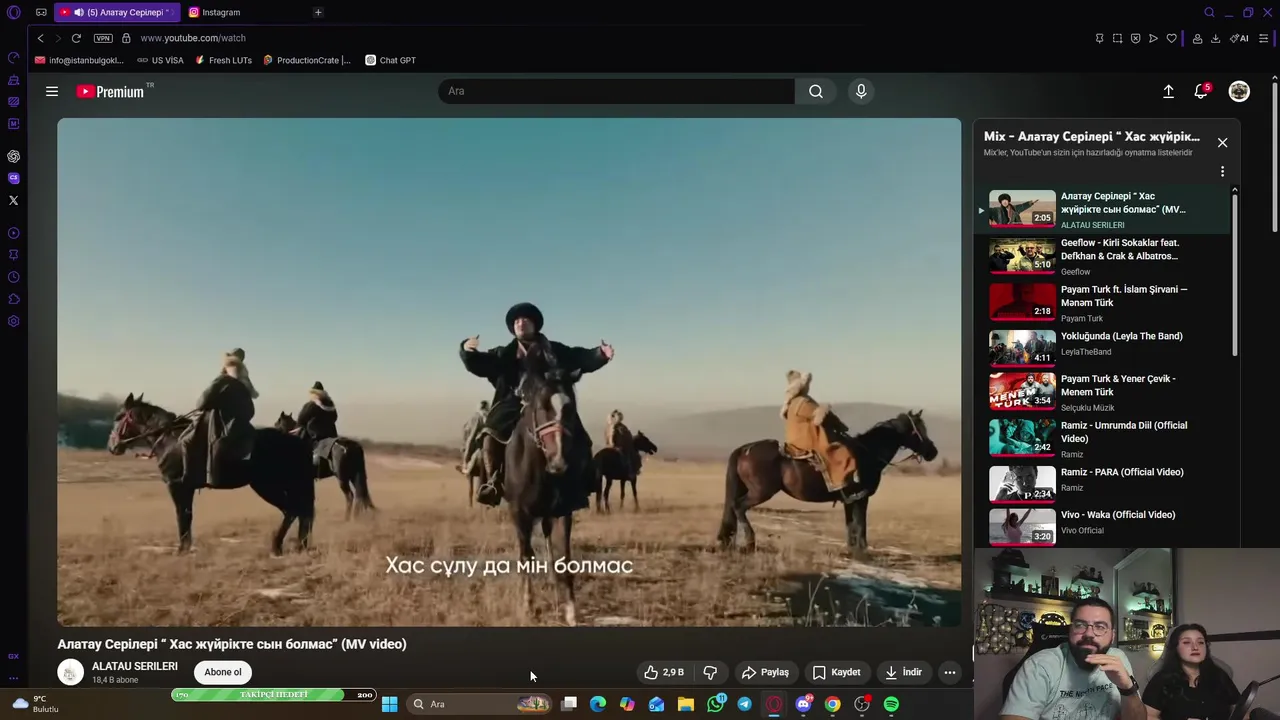Reload the page
This screenshot has height=720, width=1280.
tap(76, 38)
